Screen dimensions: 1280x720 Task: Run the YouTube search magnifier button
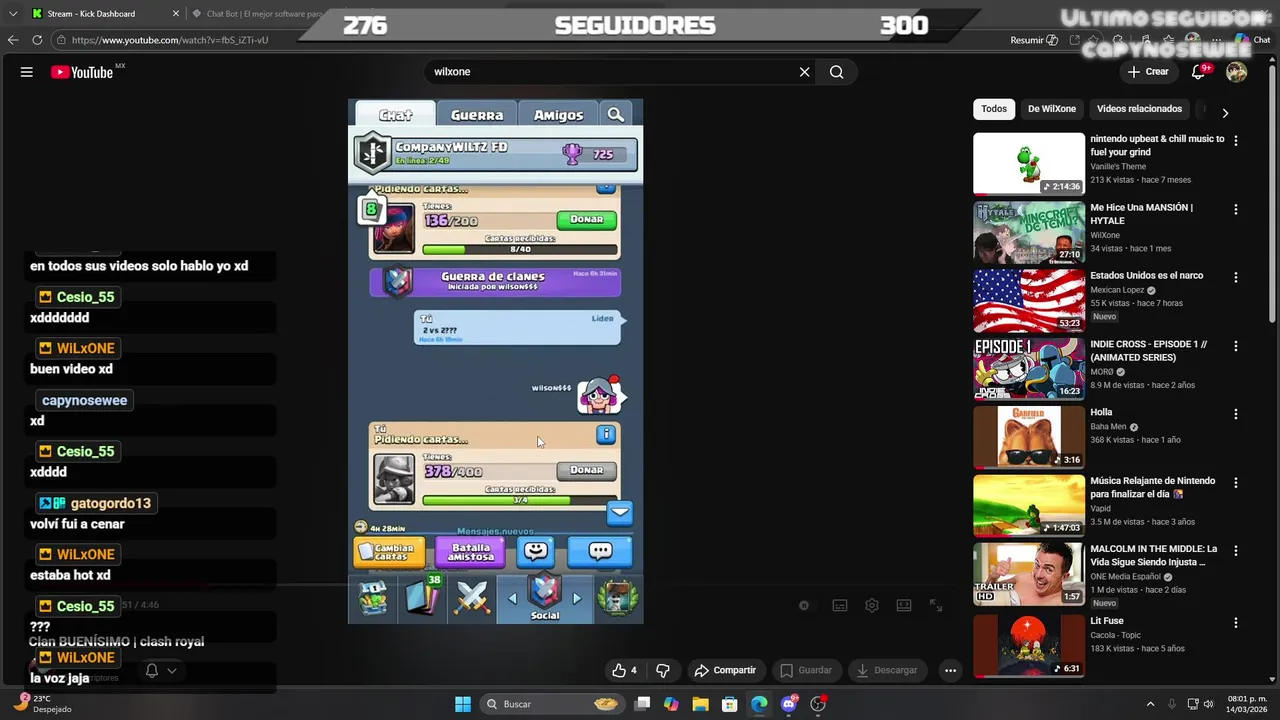(x=836, y=72)
